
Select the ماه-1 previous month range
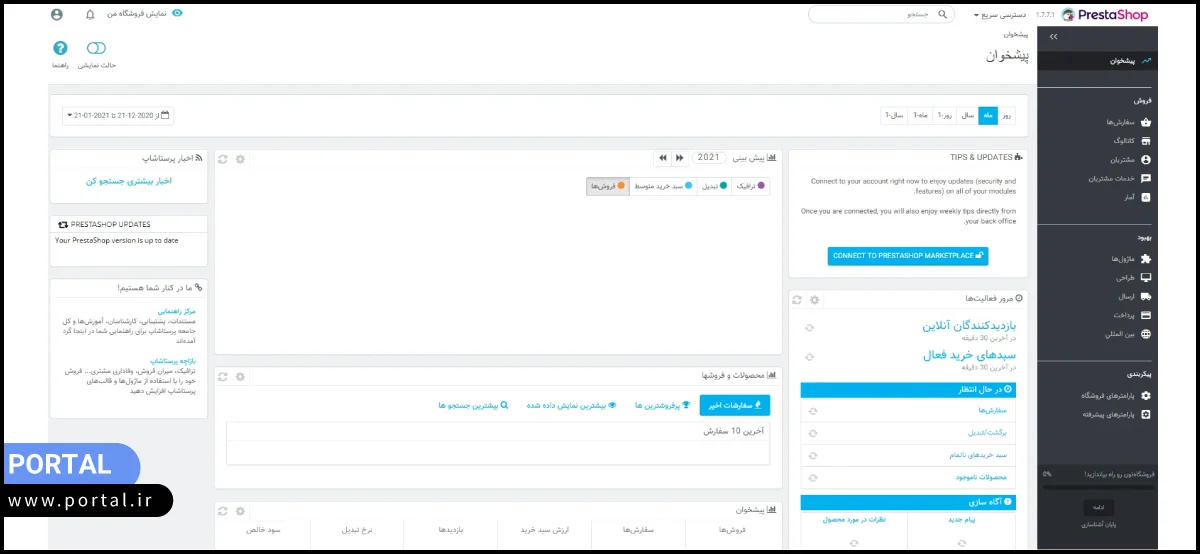pos(920,116)
